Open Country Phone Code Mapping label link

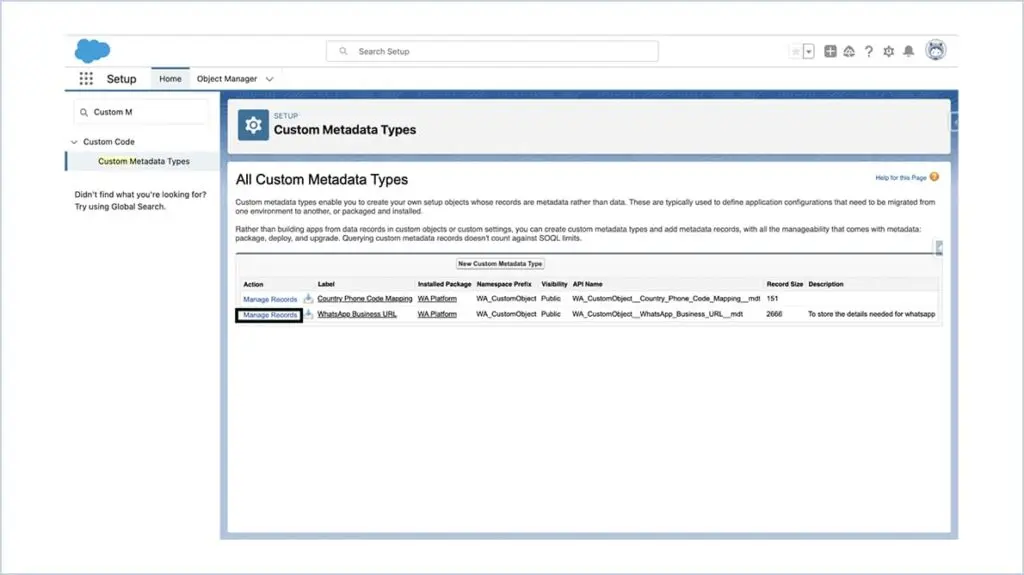[364, 299]
